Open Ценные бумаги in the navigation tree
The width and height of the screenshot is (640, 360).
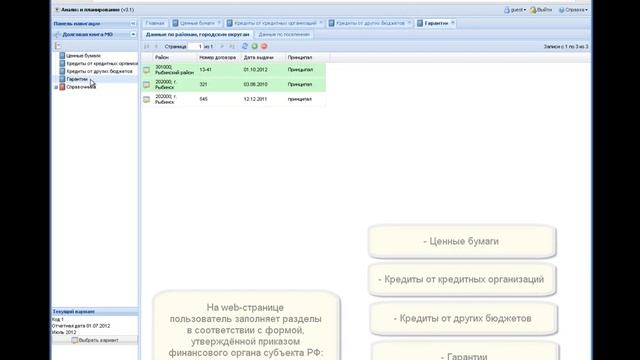tap(83, 56)
